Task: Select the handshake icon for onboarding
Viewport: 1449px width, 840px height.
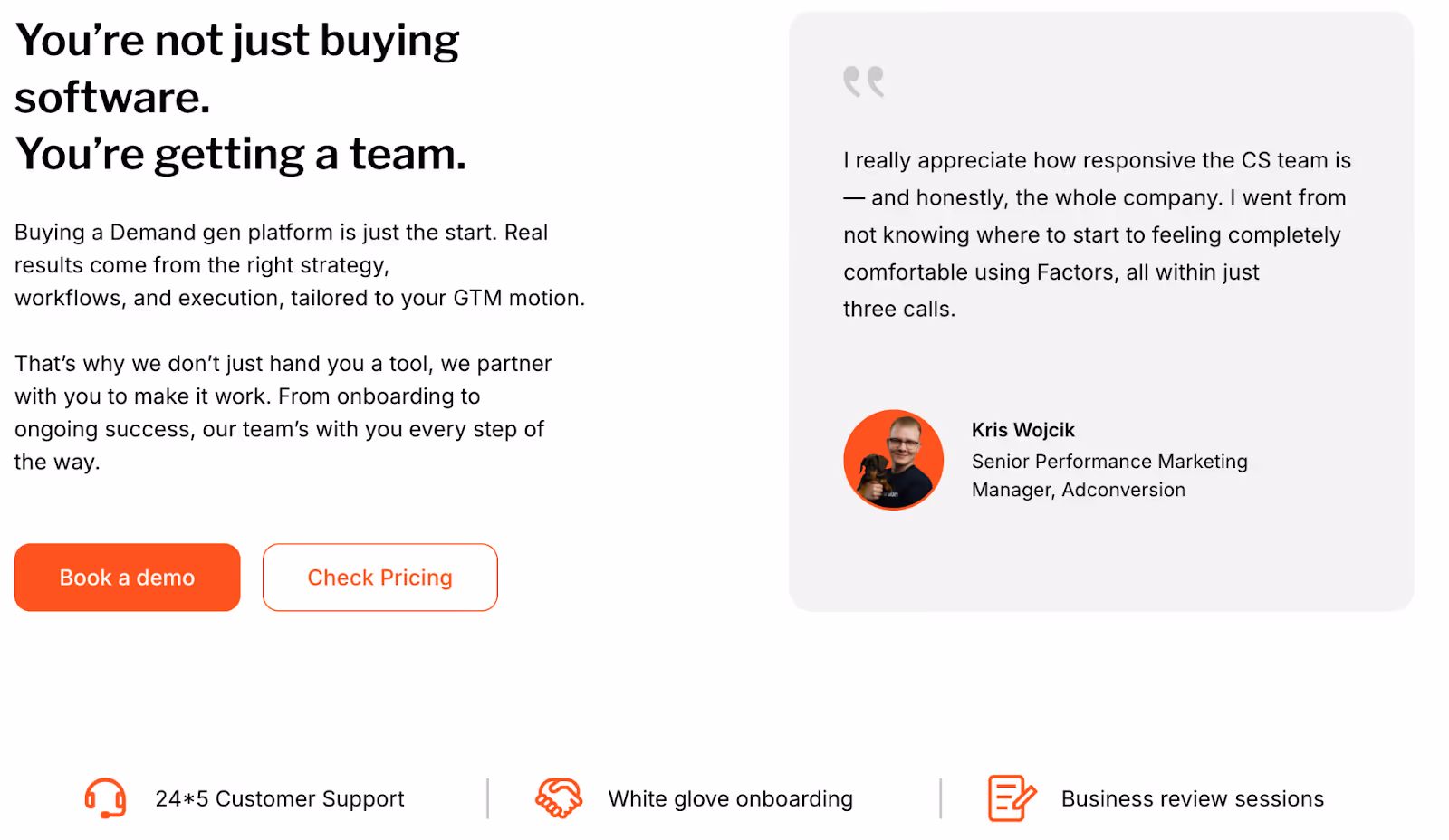Action: coord(559,798)
